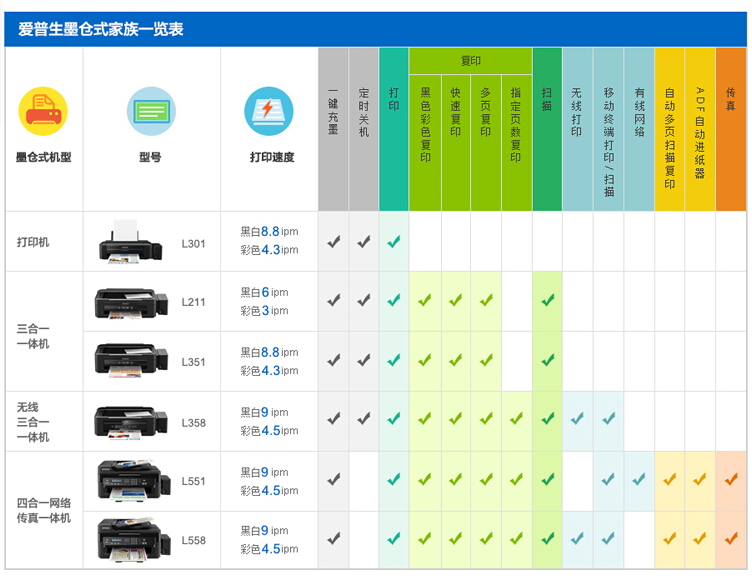Click the dark green 扫描 column header
The width and height of the screenshot is (752, 582).
(x=547, y=129)
